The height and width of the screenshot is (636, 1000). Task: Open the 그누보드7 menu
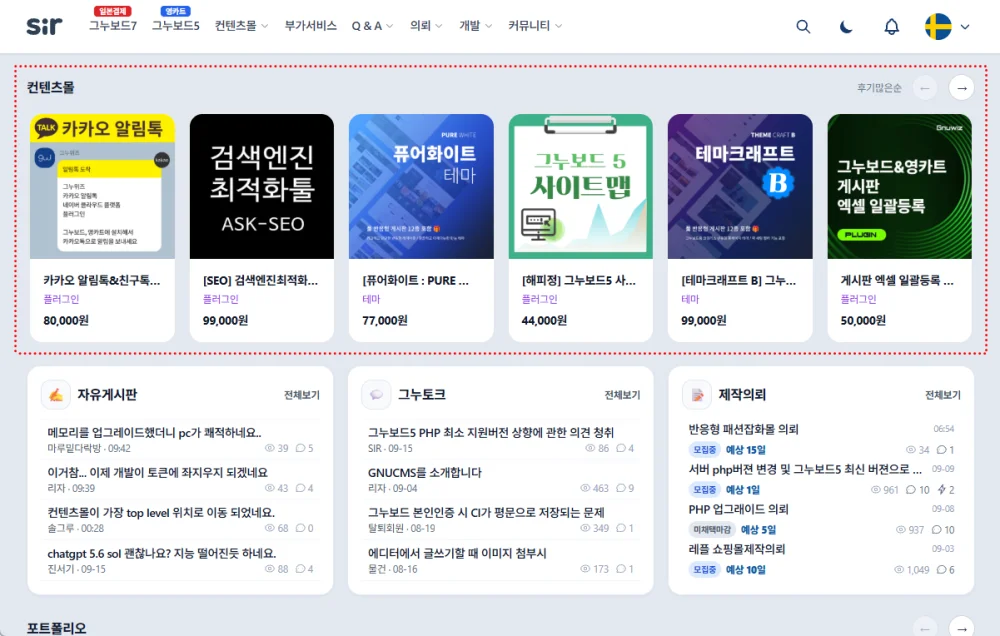pos(113,26)
